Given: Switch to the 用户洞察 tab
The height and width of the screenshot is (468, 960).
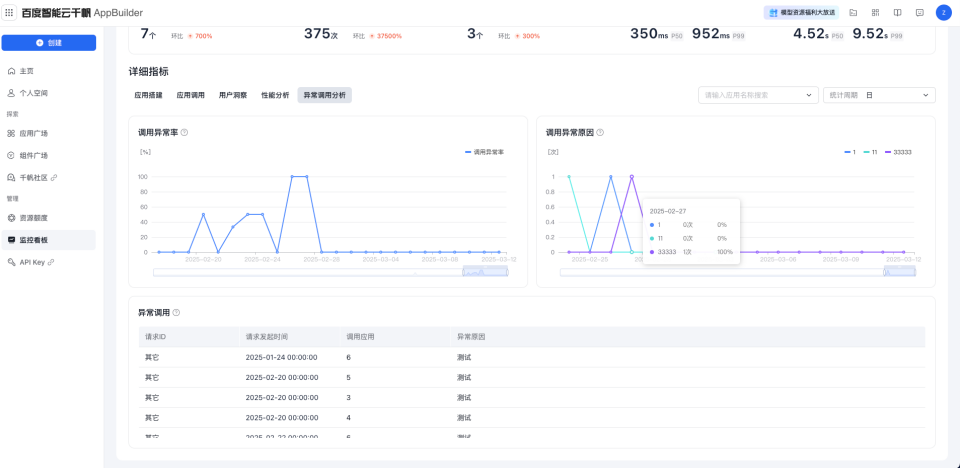Looking at the screenshot, I should [x=233, y=96].
